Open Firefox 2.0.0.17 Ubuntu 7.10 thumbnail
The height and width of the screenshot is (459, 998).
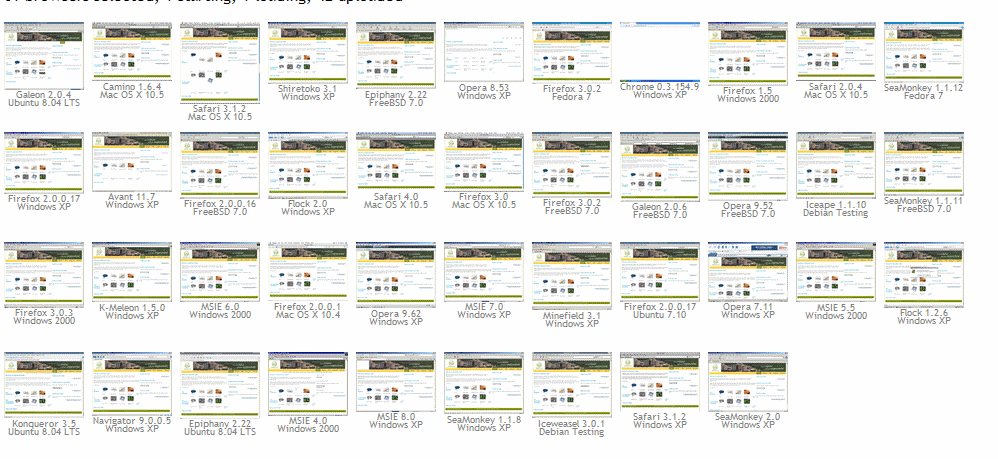pos(659,271)
